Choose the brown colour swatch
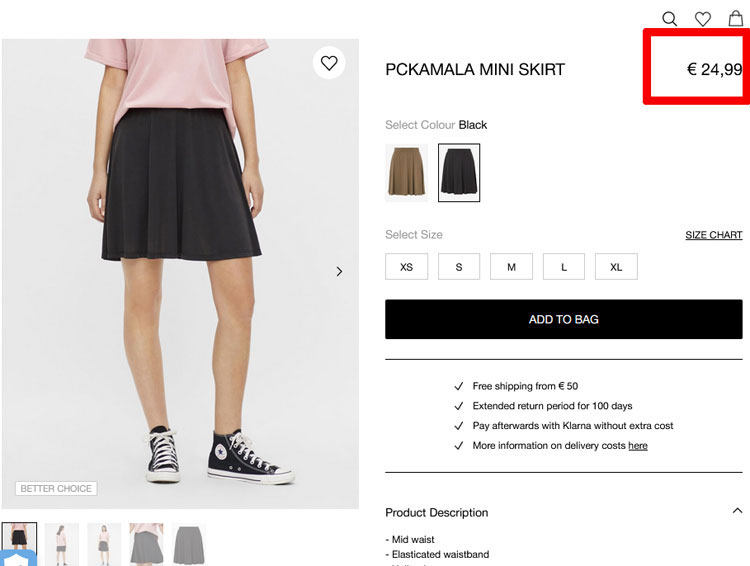 point(406,173)
